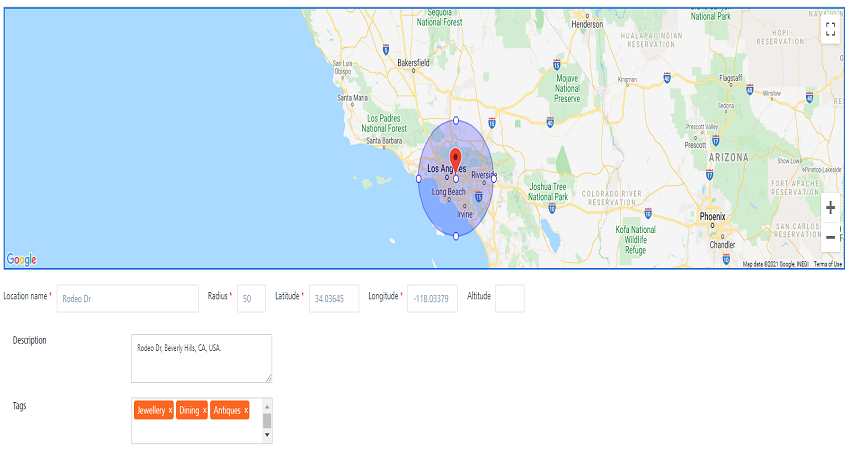Zoom out of the map
The height and width of the screenshot is (450, 850).
coord(830,237)
